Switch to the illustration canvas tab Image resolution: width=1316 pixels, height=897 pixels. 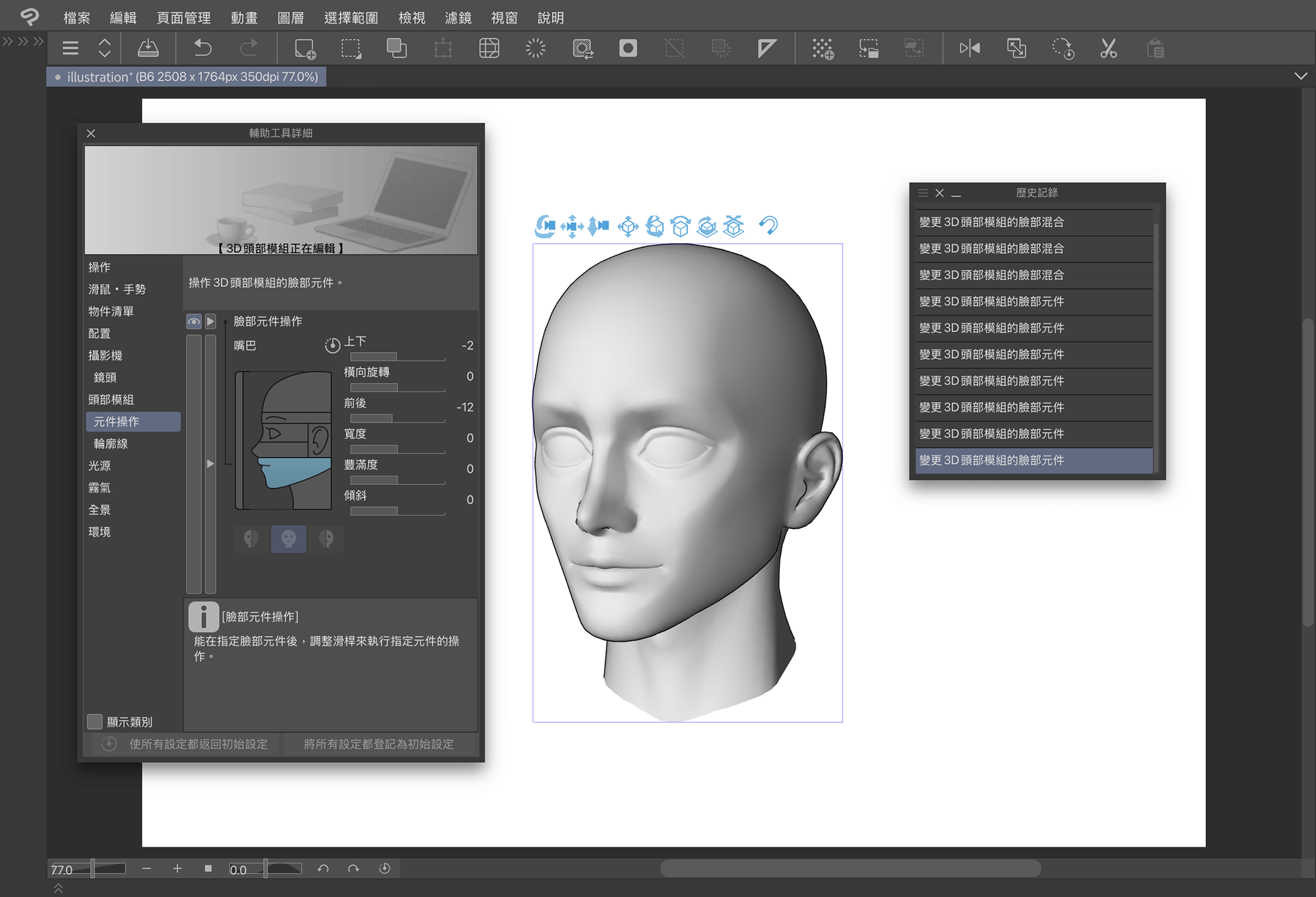click(186, 77)
